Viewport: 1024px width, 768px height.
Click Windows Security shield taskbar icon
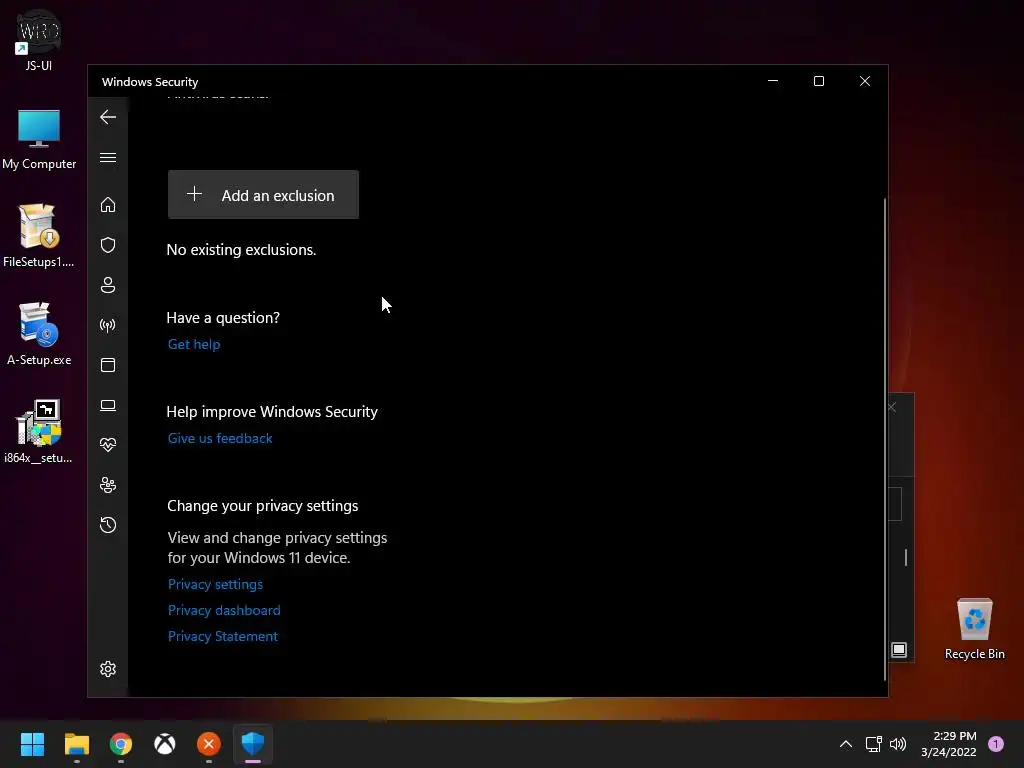point(253,744)
